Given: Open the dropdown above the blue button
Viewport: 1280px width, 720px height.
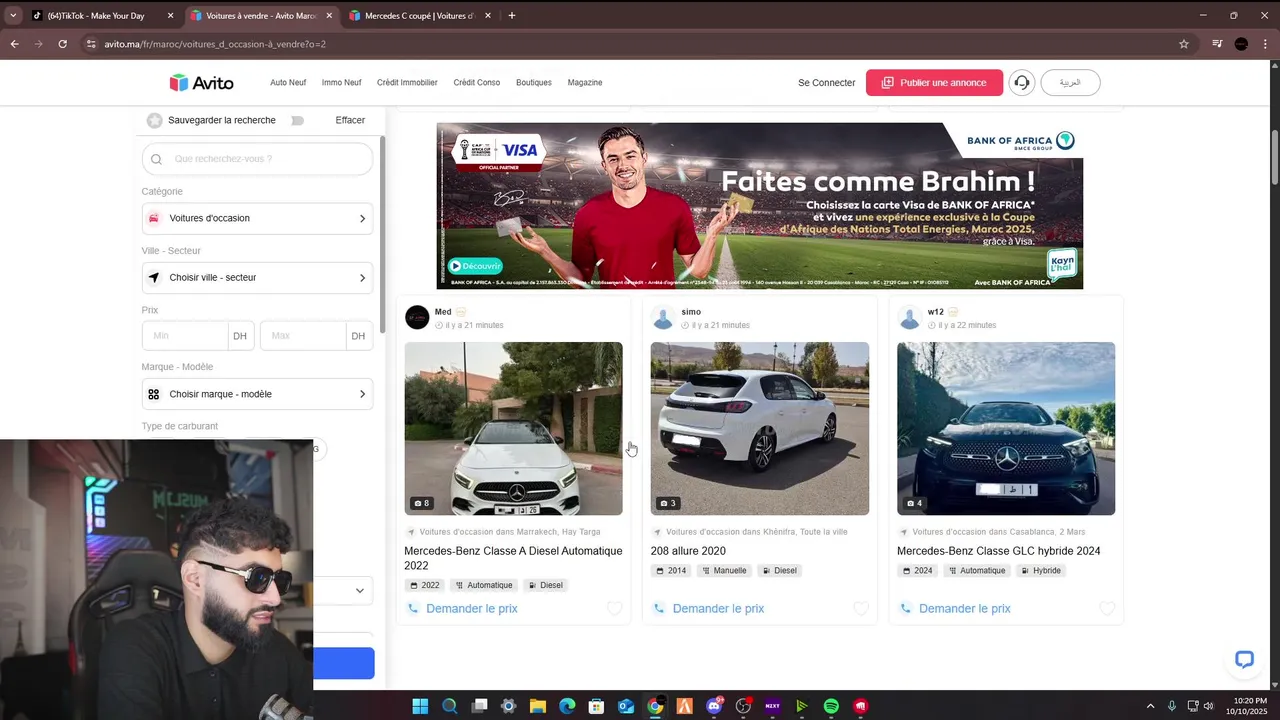Looking at the screenshot, I should pyautogui.click(x=343, y=591).
